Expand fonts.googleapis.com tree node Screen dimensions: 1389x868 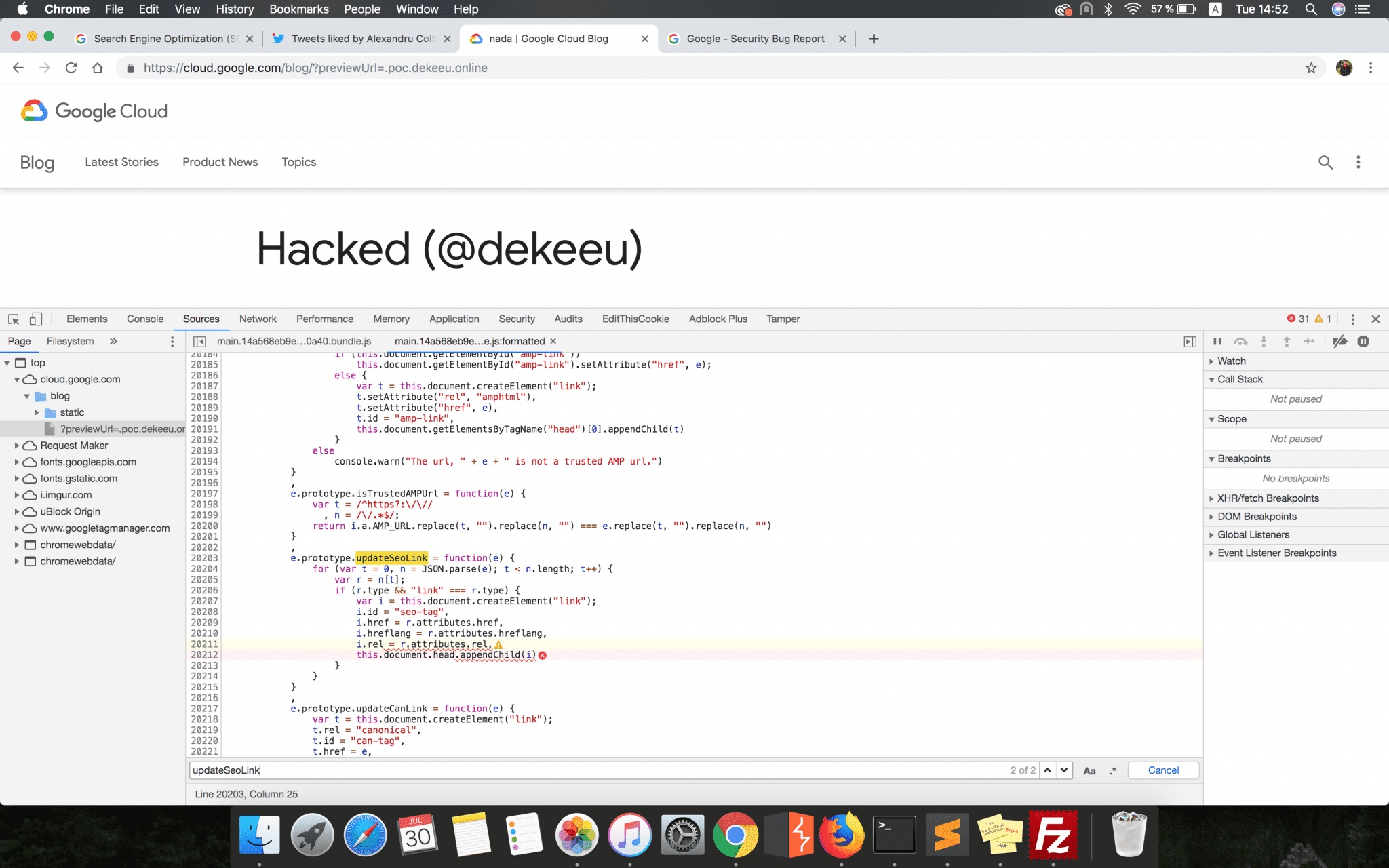(17, 462)
